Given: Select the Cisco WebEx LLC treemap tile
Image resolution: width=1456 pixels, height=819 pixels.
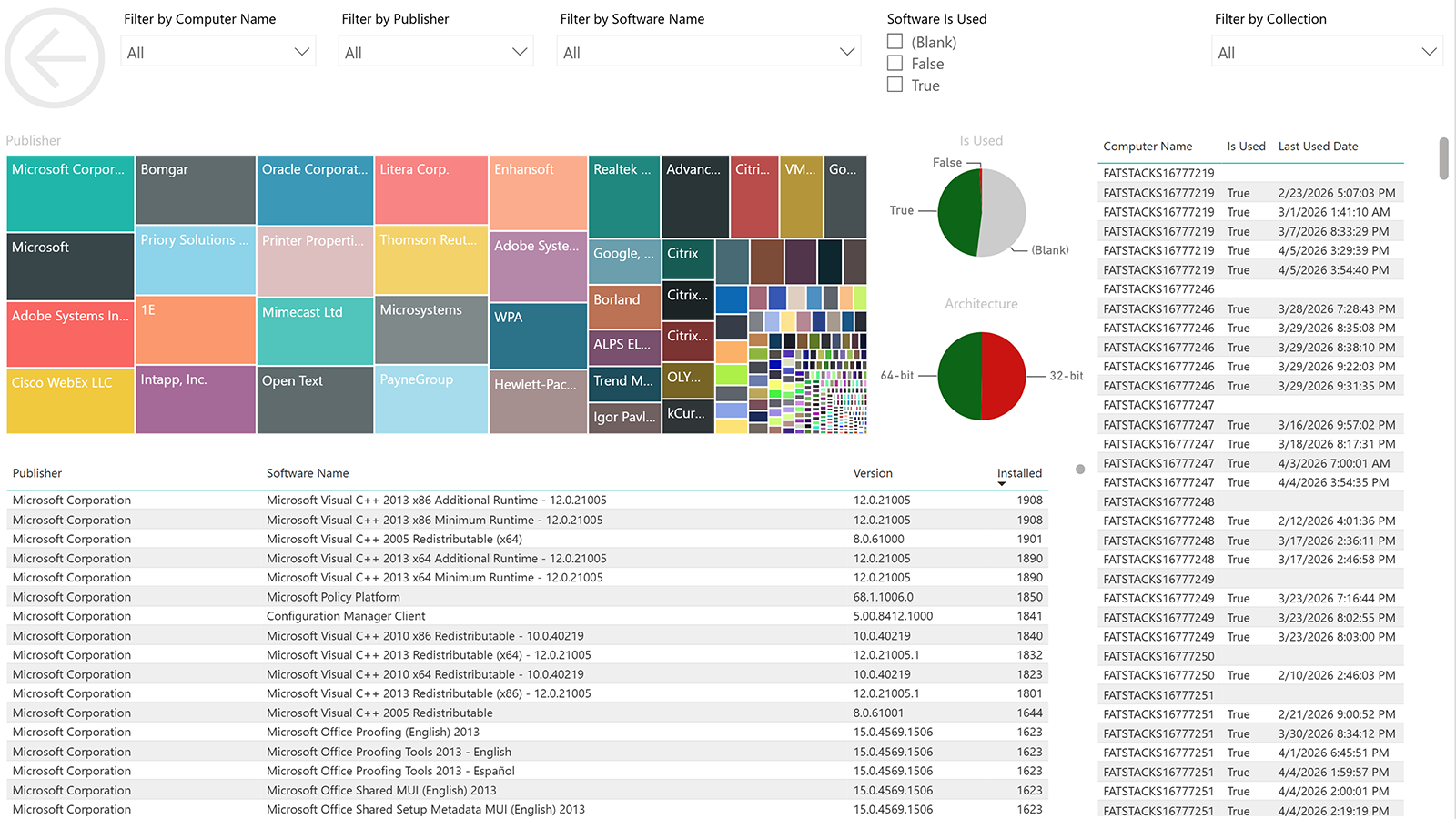Looking at the screenshot, I should (x=70, y=400).
